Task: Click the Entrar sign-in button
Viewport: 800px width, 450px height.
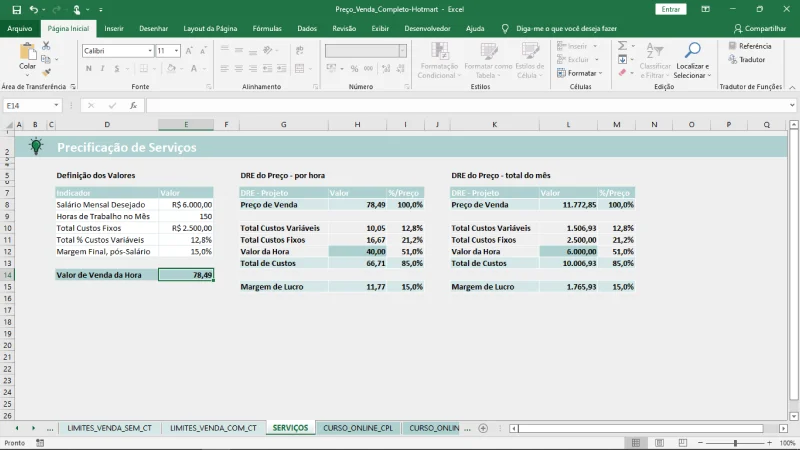Action: tap(671, 9)
